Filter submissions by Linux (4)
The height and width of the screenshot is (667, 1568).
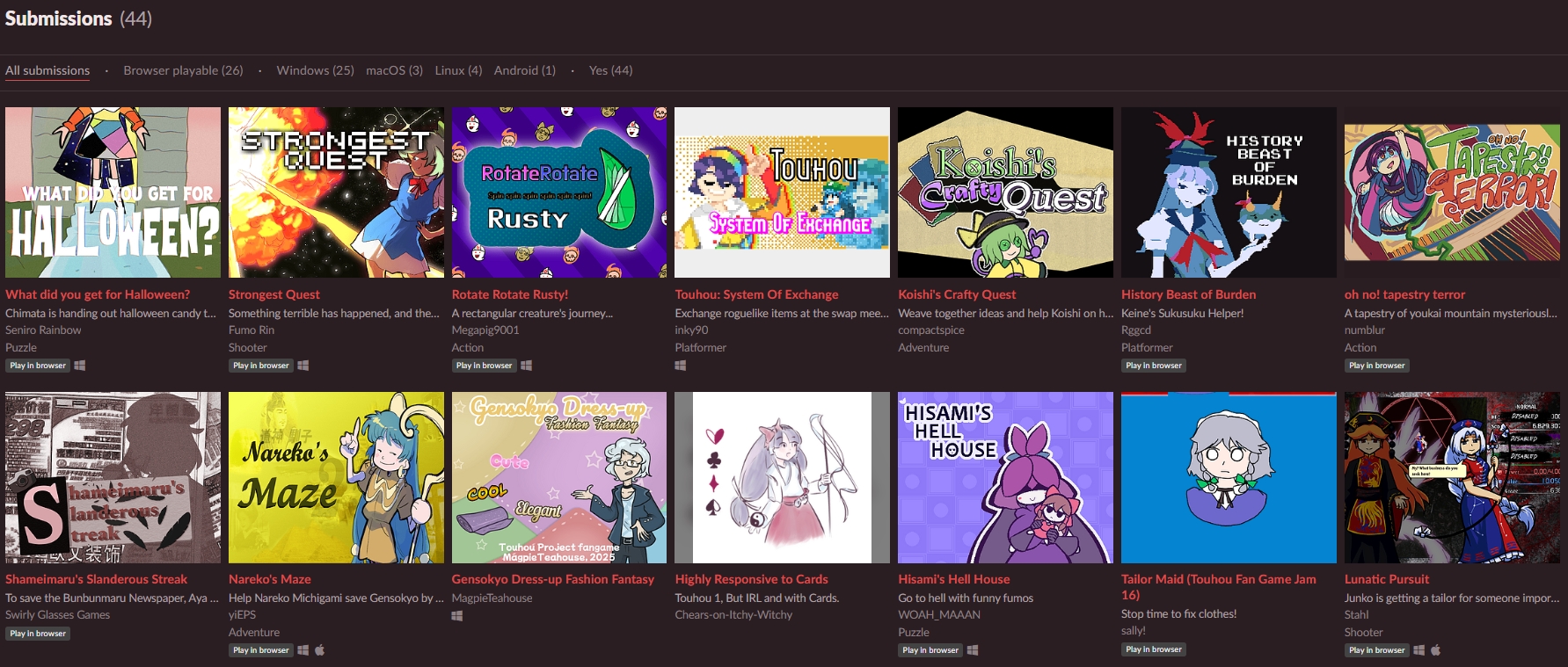(458, 70)
